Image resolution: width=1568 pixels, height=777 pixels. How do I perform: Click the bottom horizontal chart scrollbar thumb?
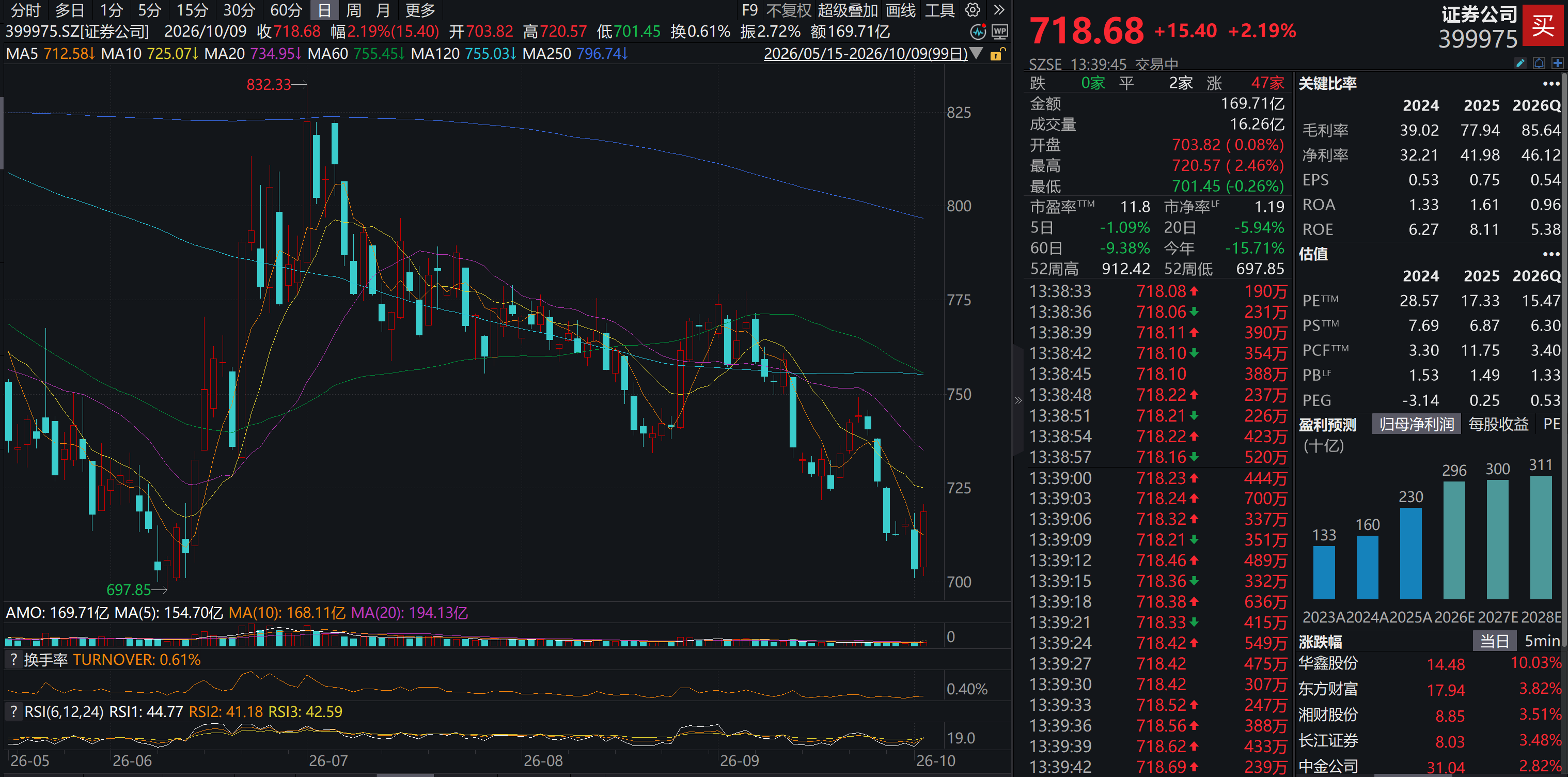[x=405, y=774]
